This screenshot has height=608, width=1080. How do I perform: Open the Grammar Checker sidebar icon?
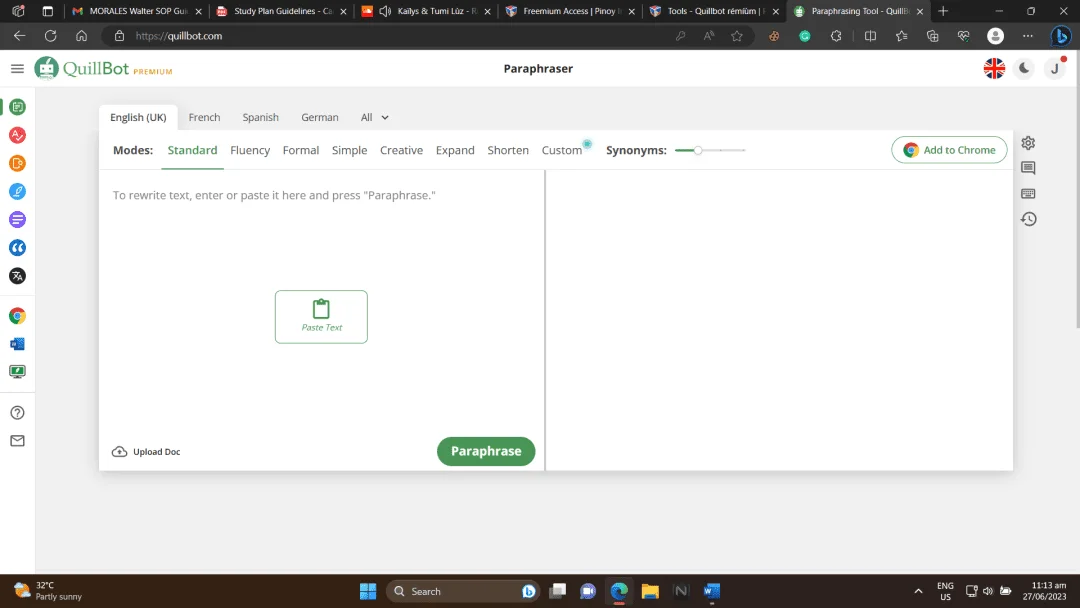coord(17,135)
